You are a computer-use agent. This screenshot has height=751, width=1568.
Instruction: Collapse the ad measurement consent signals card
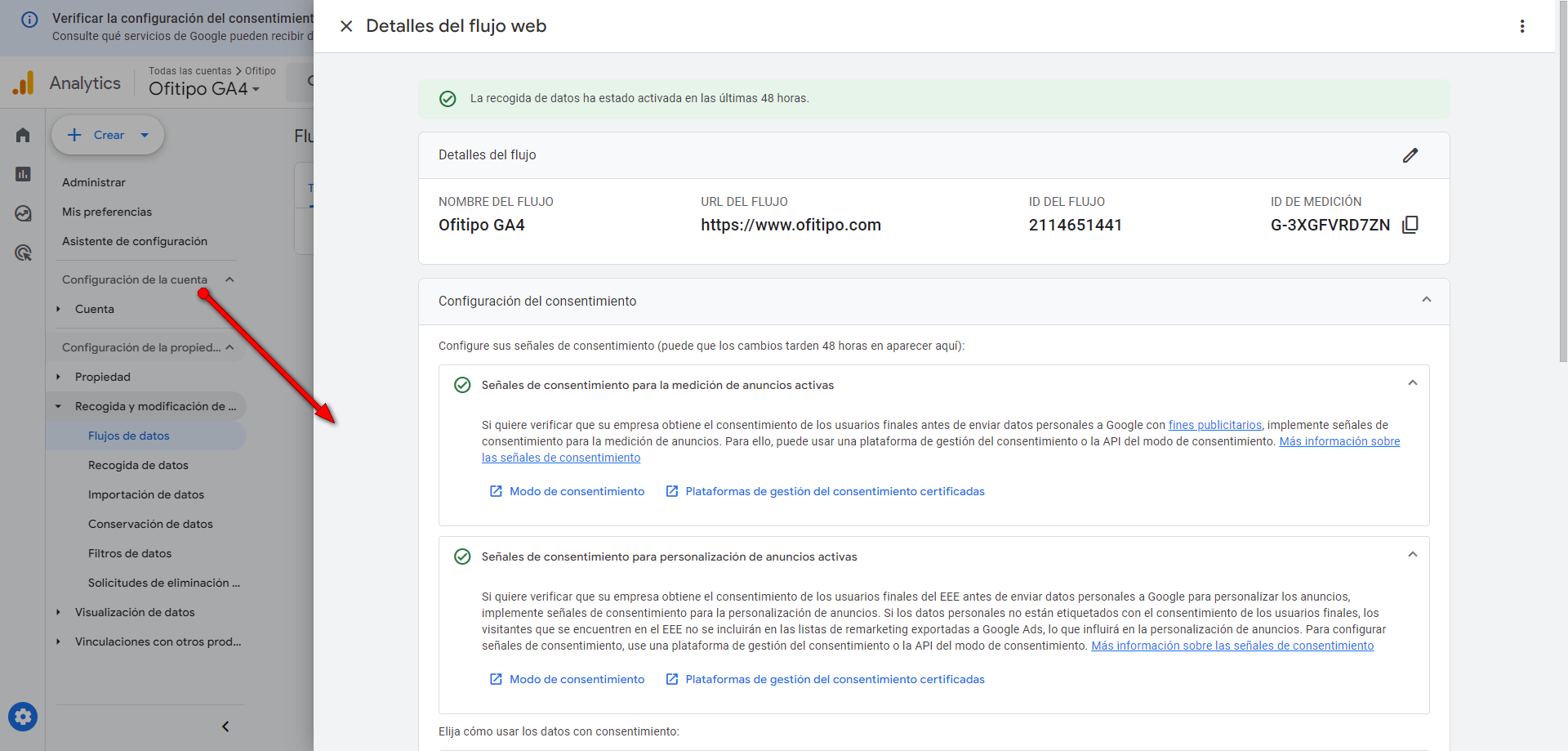[x=1412, y=383]
